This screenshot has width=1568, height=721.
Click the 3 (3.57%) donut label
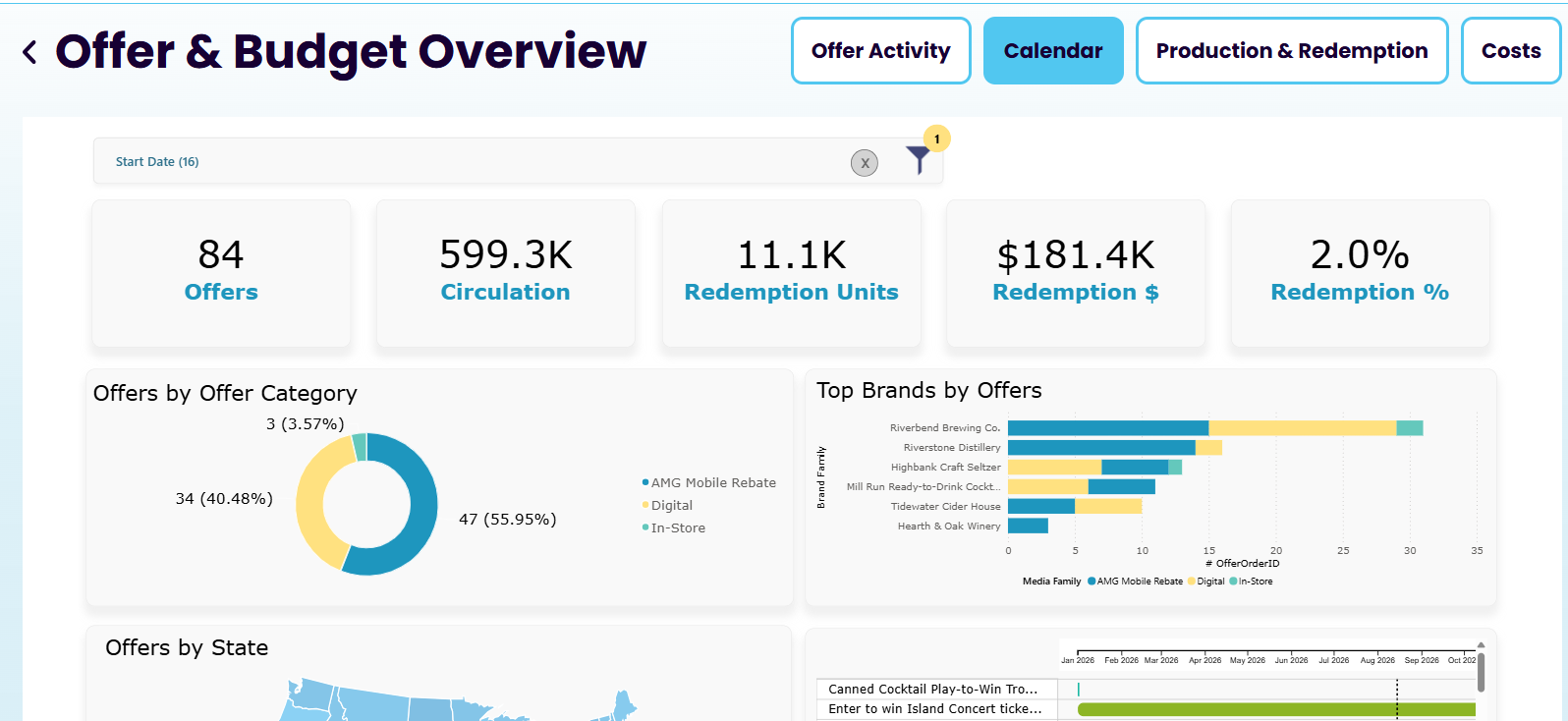tap(306, 423)
